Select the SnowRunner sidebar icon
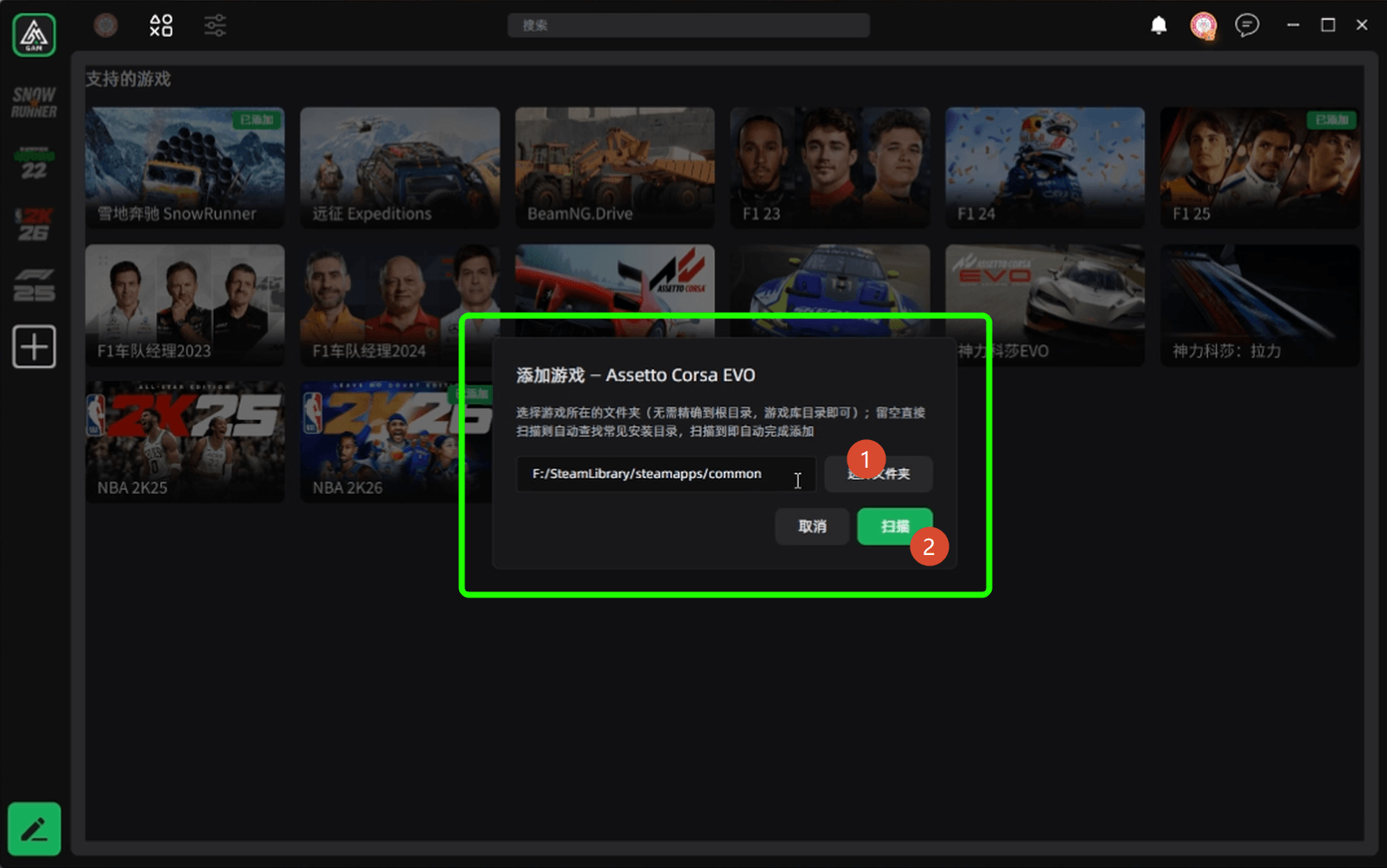Viewport: 1387px width, 868px height. (35, 102)
